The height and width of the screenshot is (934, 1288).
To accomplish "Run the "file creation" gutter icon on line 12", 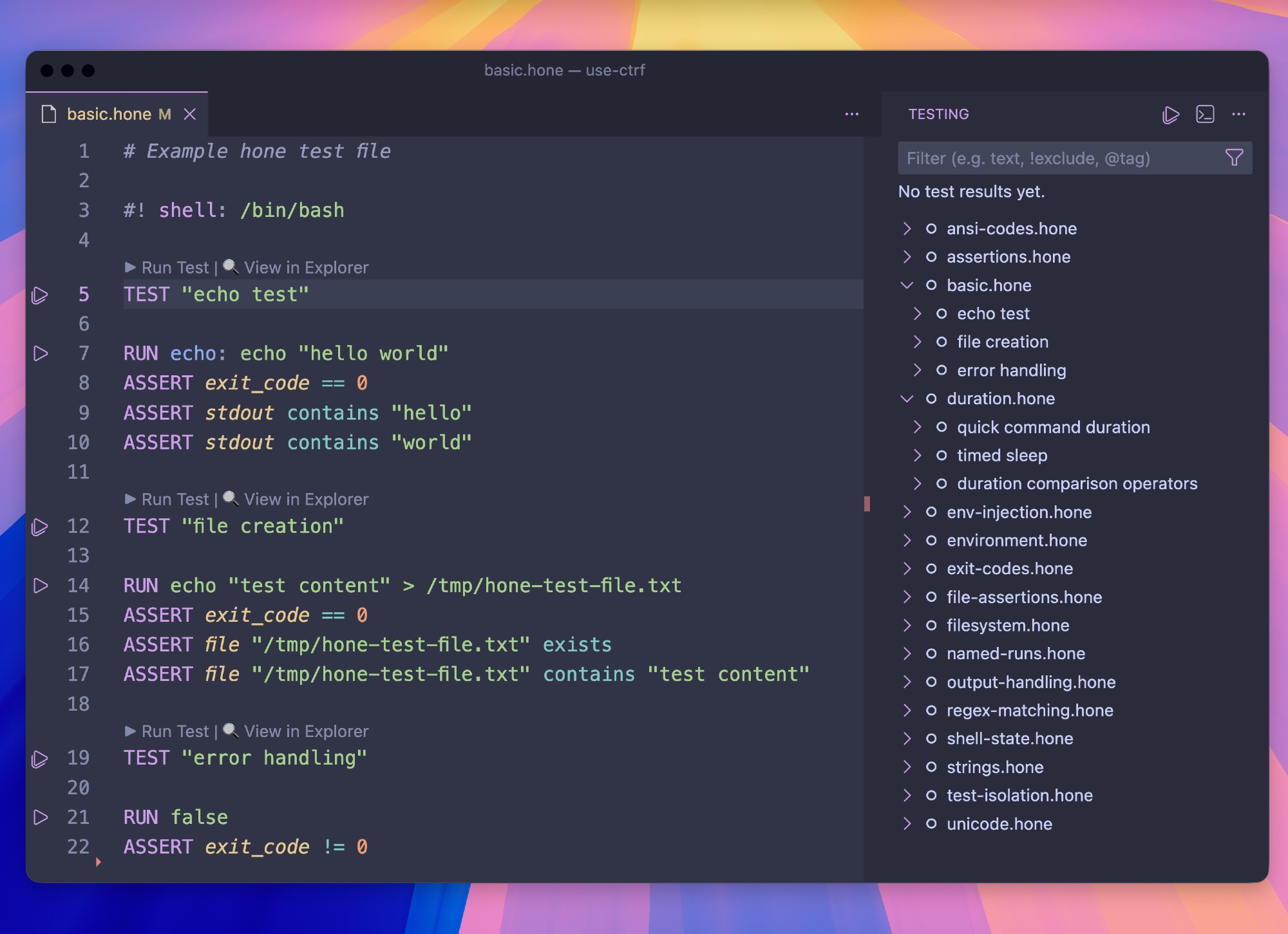I will pos(40,527).
